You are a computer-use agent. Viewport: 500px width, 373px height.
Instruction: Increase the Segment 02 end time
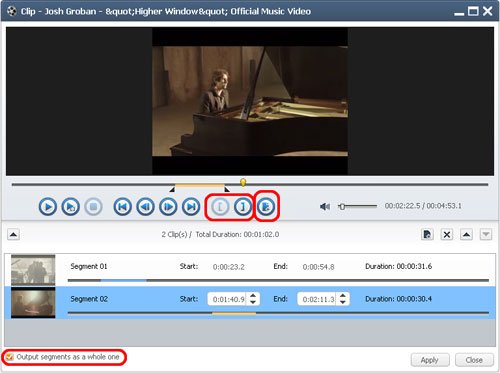pos(343,296)
